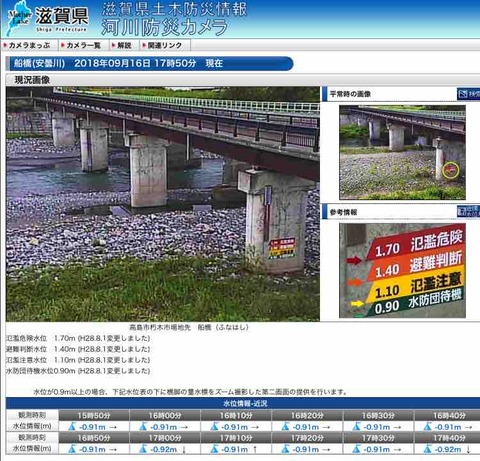Viewport: 480px width, 461px height.
Task: Click the water level icon for 17時10分
Action: pos(214,449)
